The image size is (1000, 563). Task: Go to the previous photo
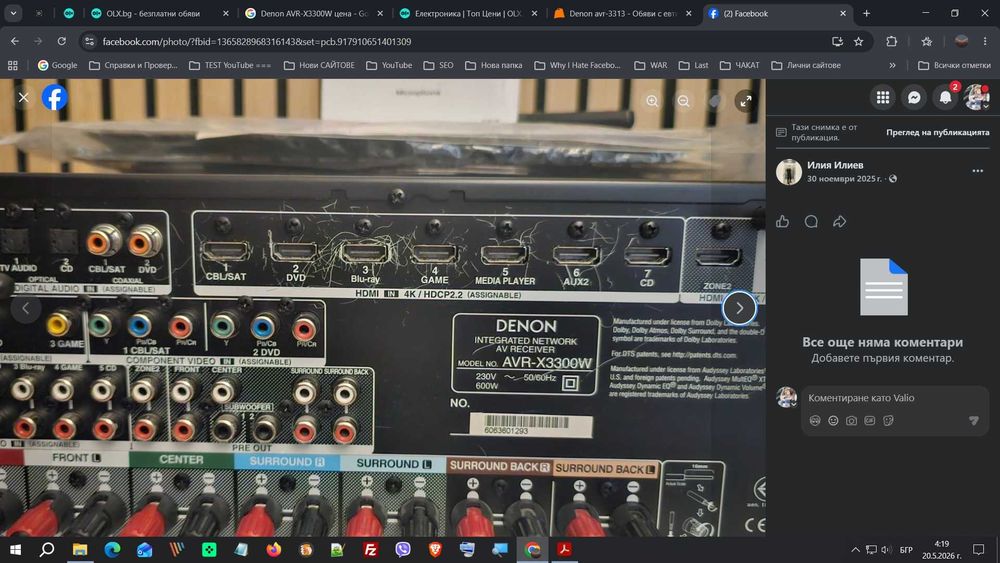click(x=26, y=308)
